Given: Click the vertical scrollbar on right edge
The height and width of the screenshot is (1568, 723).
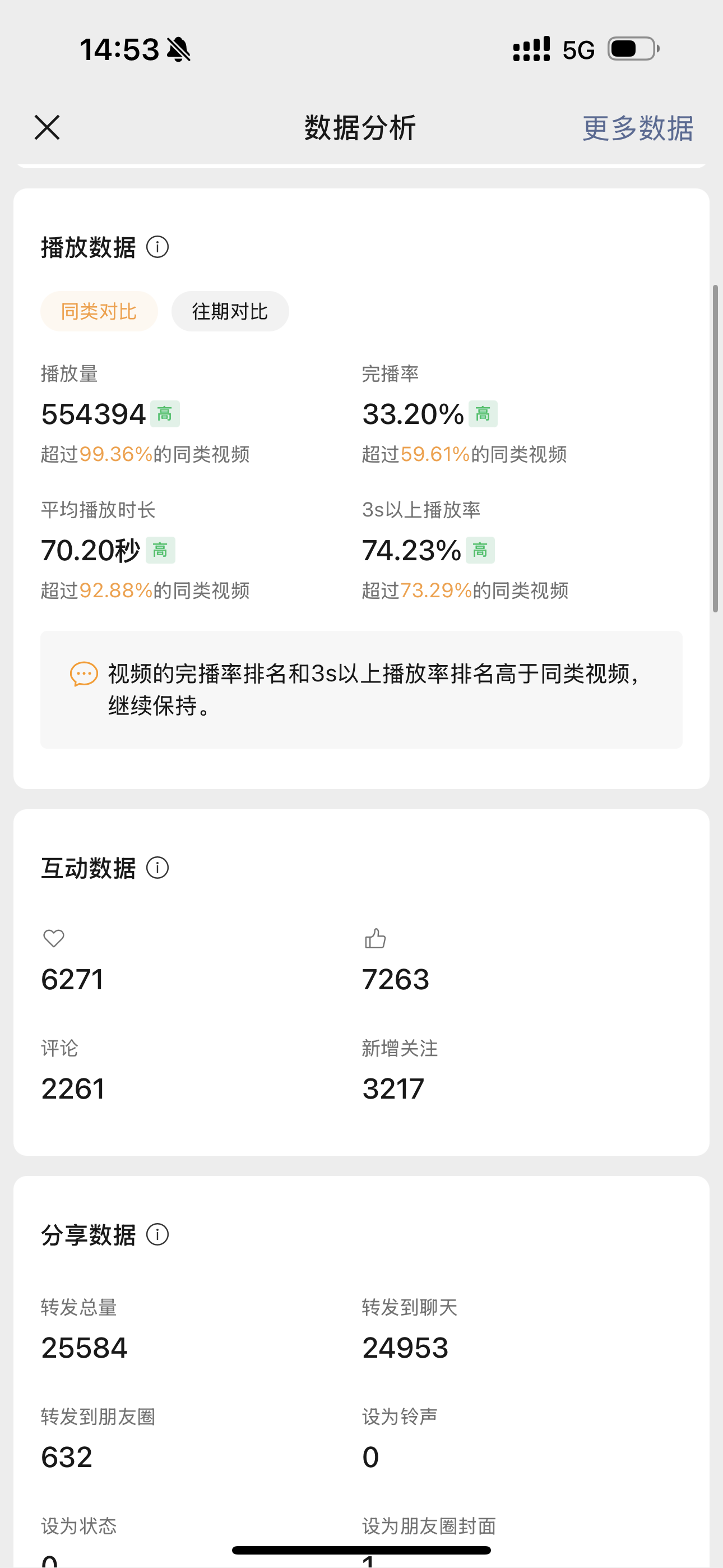Looking at the screenshot, I should [x=716, y=448].
